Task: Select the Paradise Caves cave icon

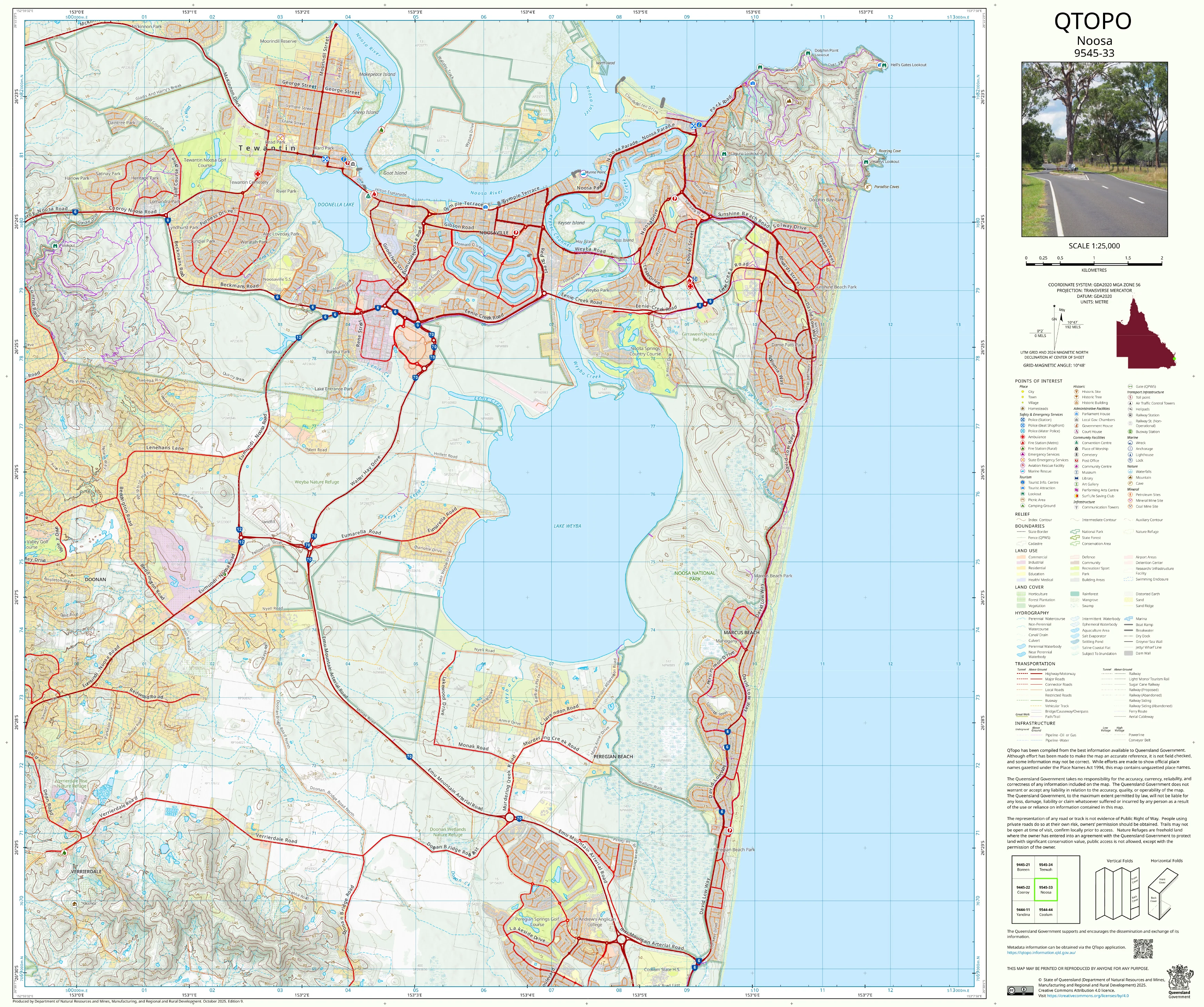Action: (x=868, y=187)
